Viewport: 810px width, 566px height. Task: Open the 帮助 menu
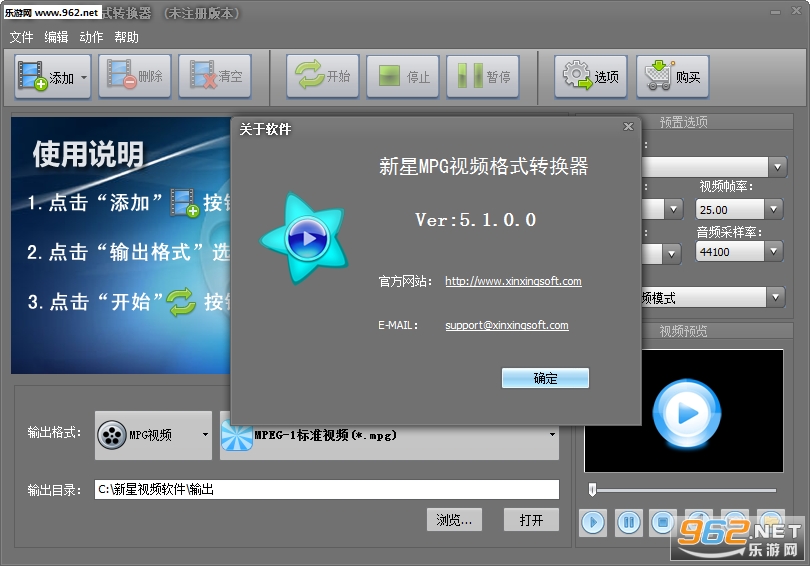coord(127,37)
